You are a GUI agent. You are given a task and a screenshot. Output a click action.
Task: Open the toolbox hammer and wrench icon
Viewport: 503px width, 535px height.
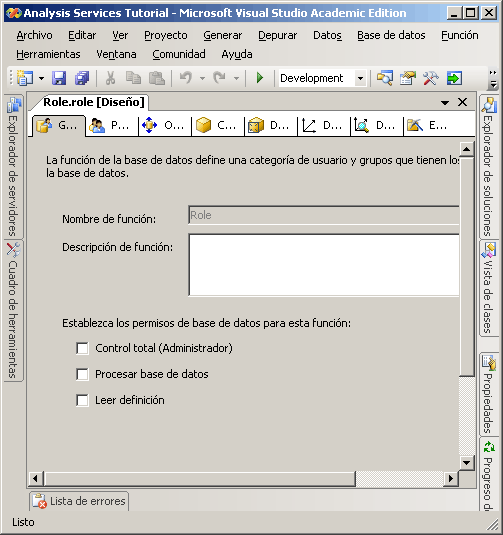[431, 78]
